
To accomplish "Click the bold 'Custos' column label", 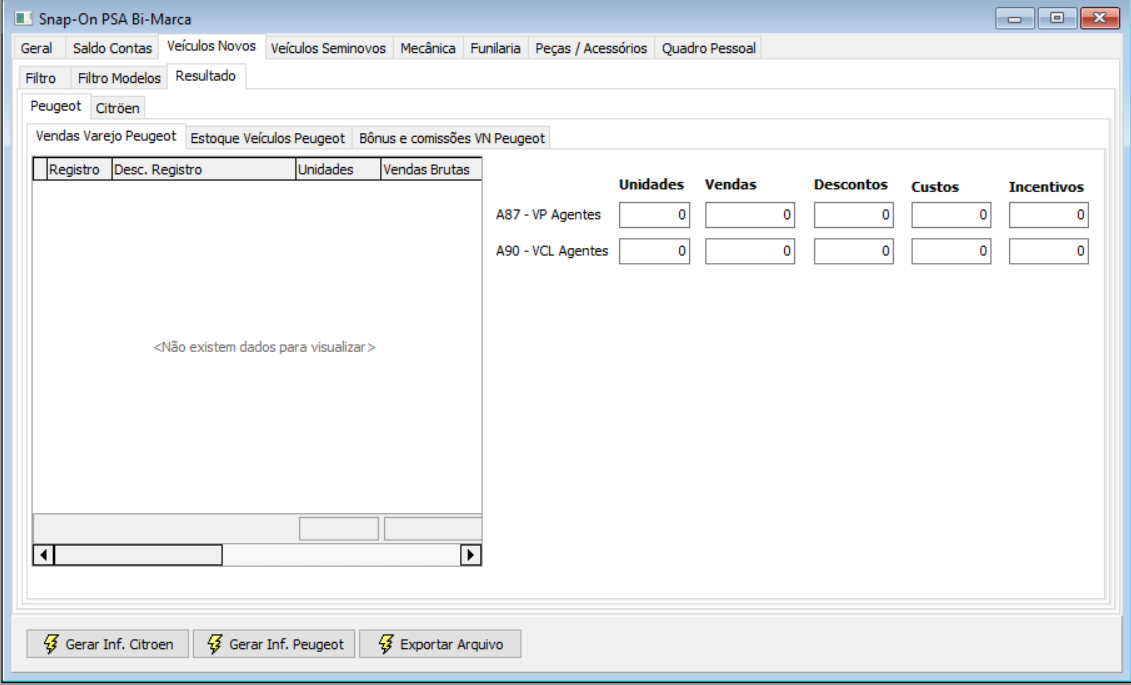I will 935,187.
